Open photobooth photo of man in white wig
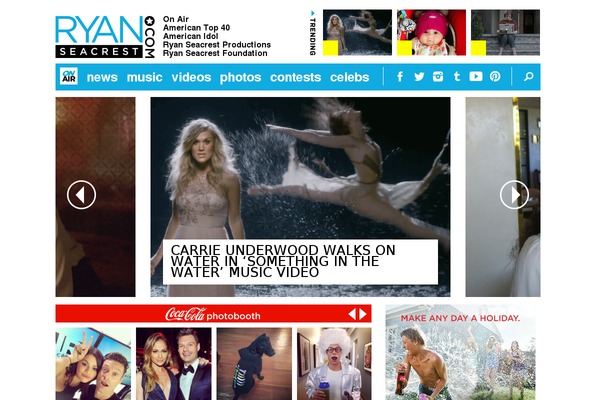600x400 pixels. (x=334, y=364)
